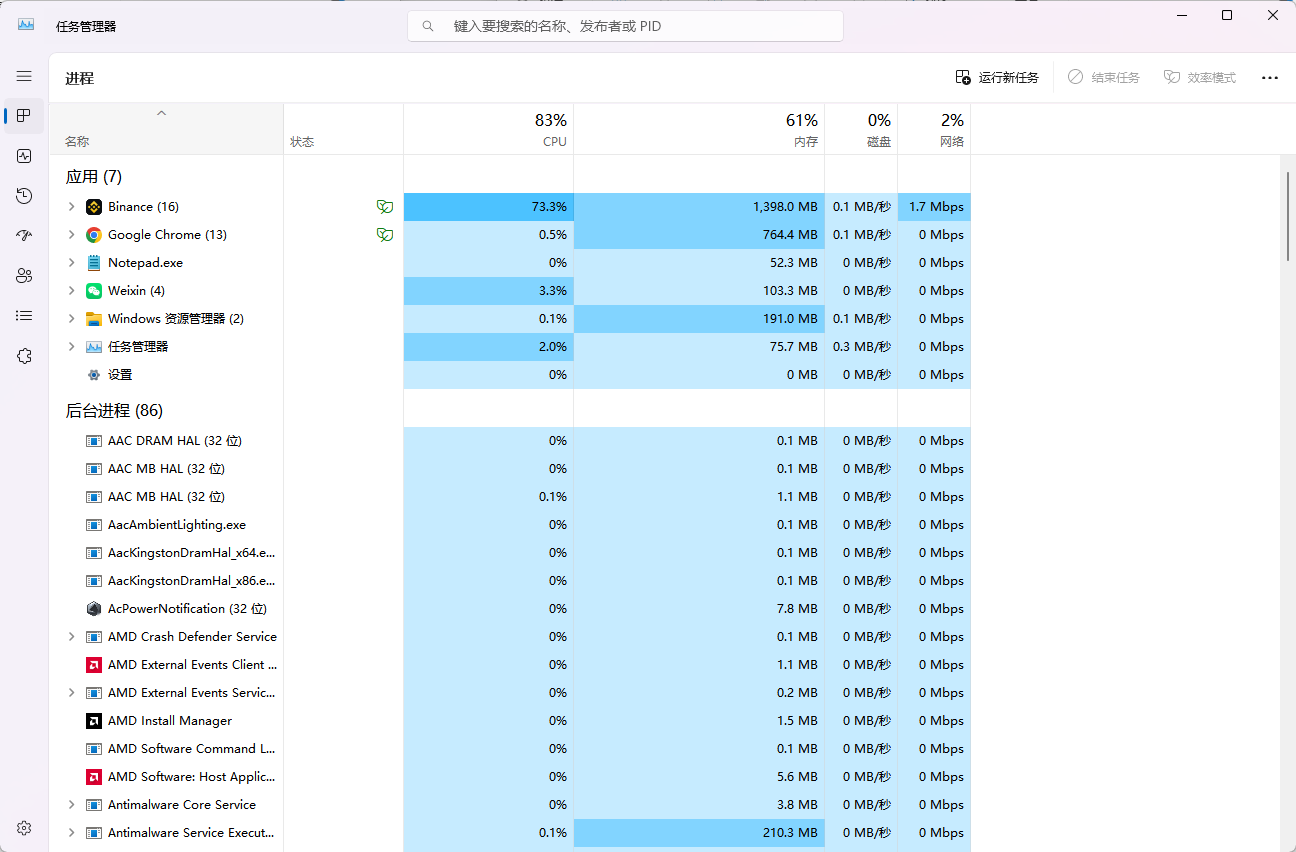Open the Details page in sidebar
Image resolution: width=1296 pixels, height=852 pixels.
pyautogui.click(x=24, y=316)
